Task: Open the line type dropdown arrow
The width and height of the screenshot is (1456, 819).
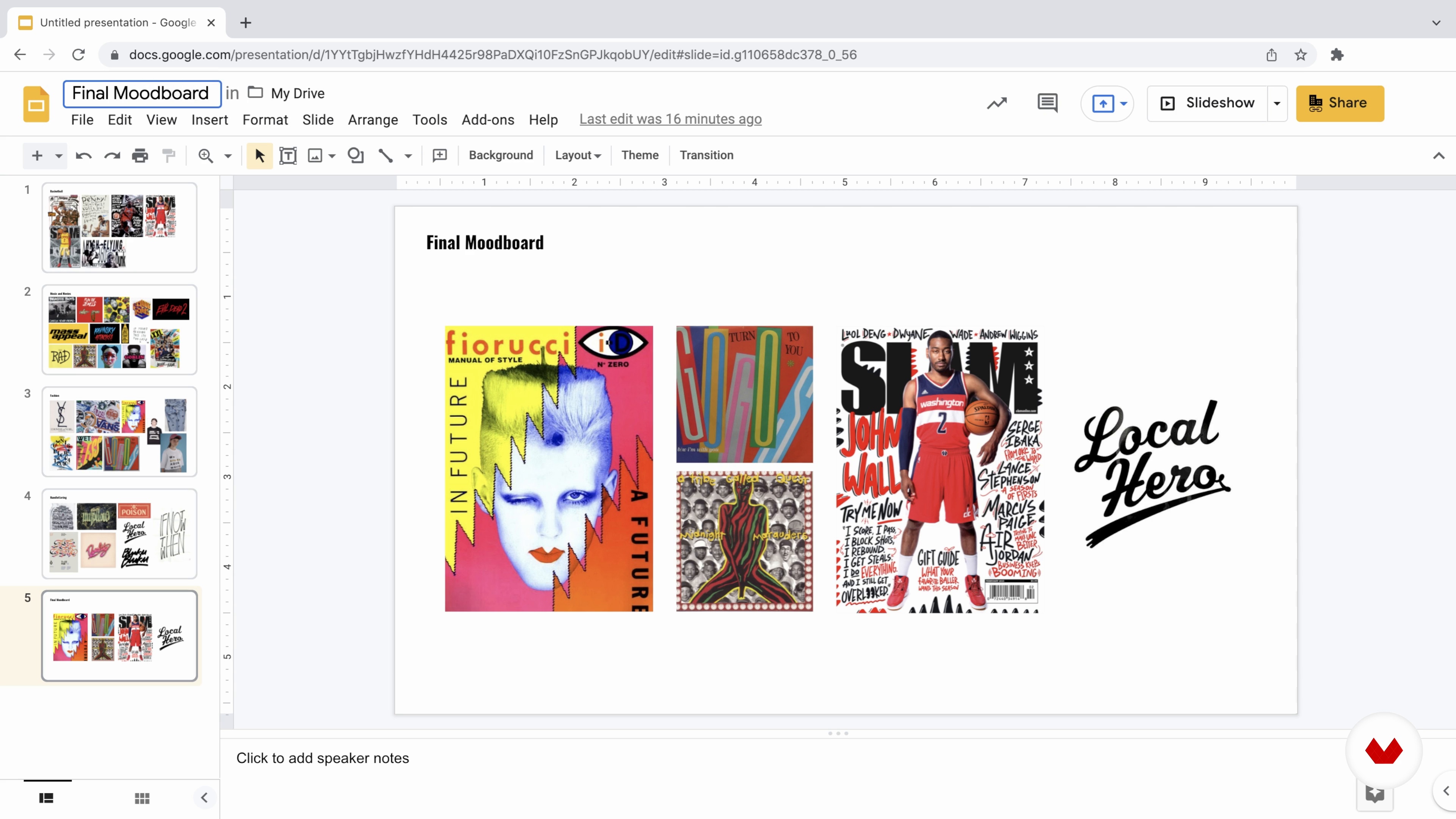Action: [408, 155]
